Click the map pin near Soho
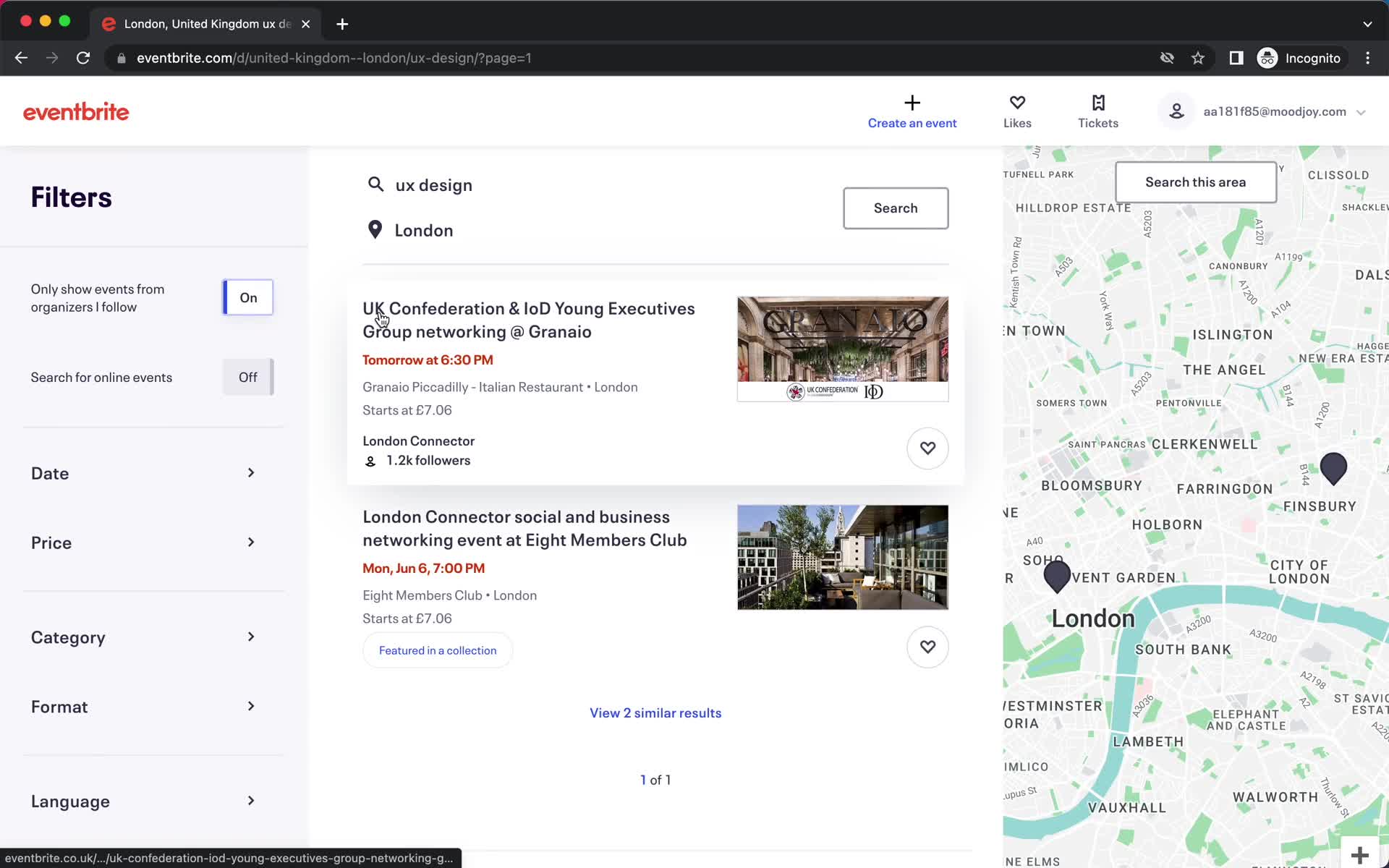Image resolution: width=1389 pixels, height=868 pixels. click(1057, 576)
